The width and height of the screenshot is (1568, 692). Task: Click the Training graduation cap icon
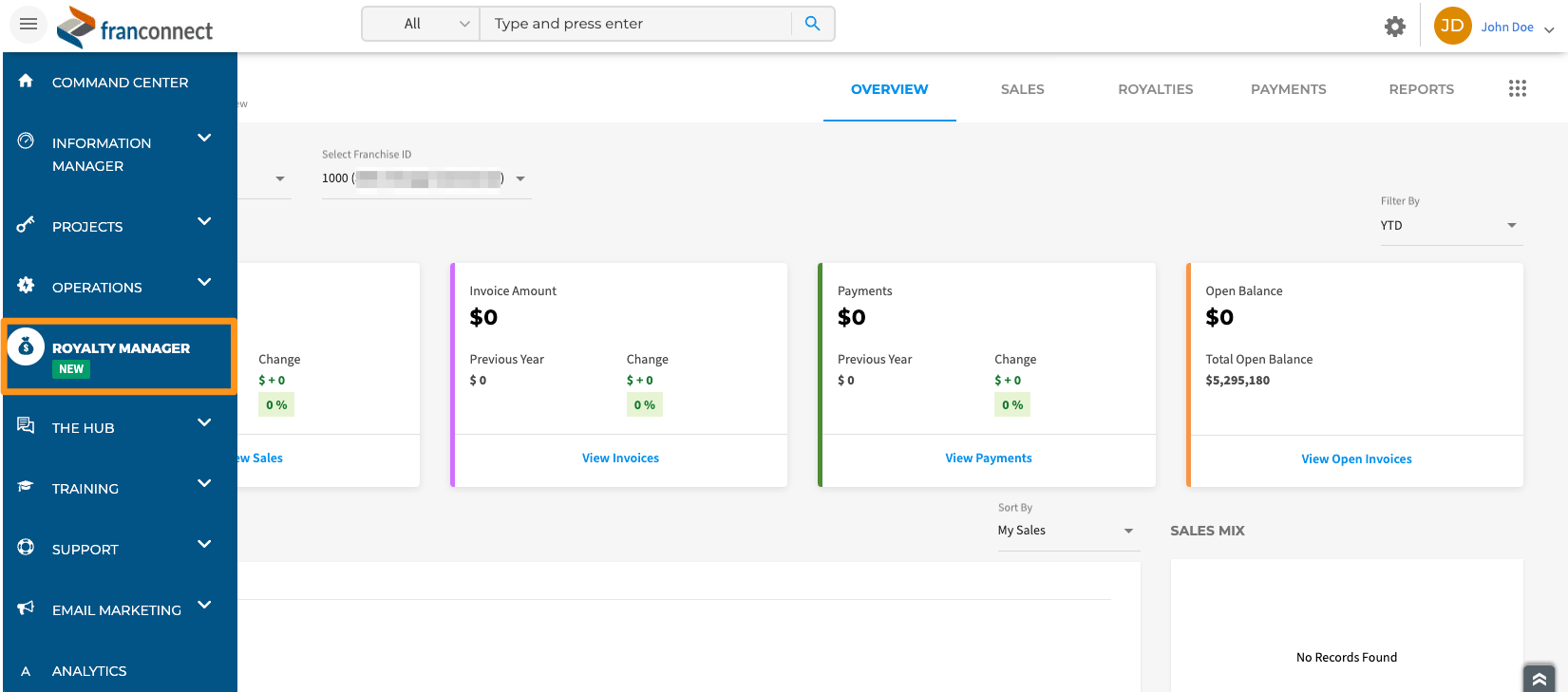(x=26, y=487)
